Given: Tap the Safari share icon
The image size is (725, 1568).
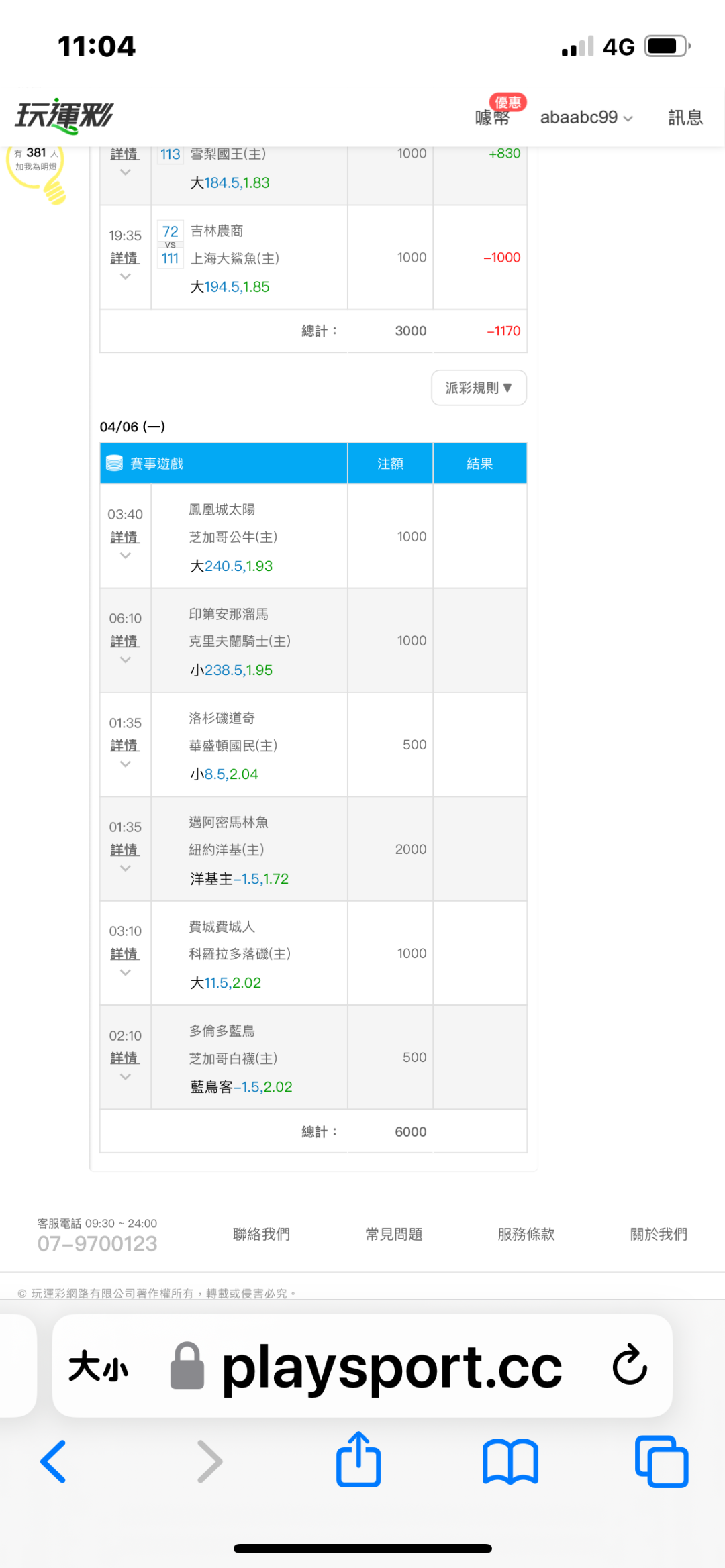Looking at the screenshot, I should [x=358, y=1459].
